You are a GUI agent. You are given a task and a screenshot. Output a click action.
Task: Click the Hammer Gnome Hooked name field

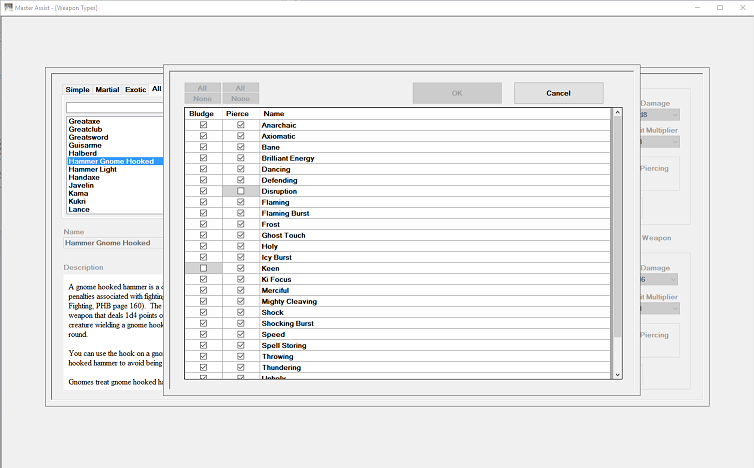tap(113, 243)
